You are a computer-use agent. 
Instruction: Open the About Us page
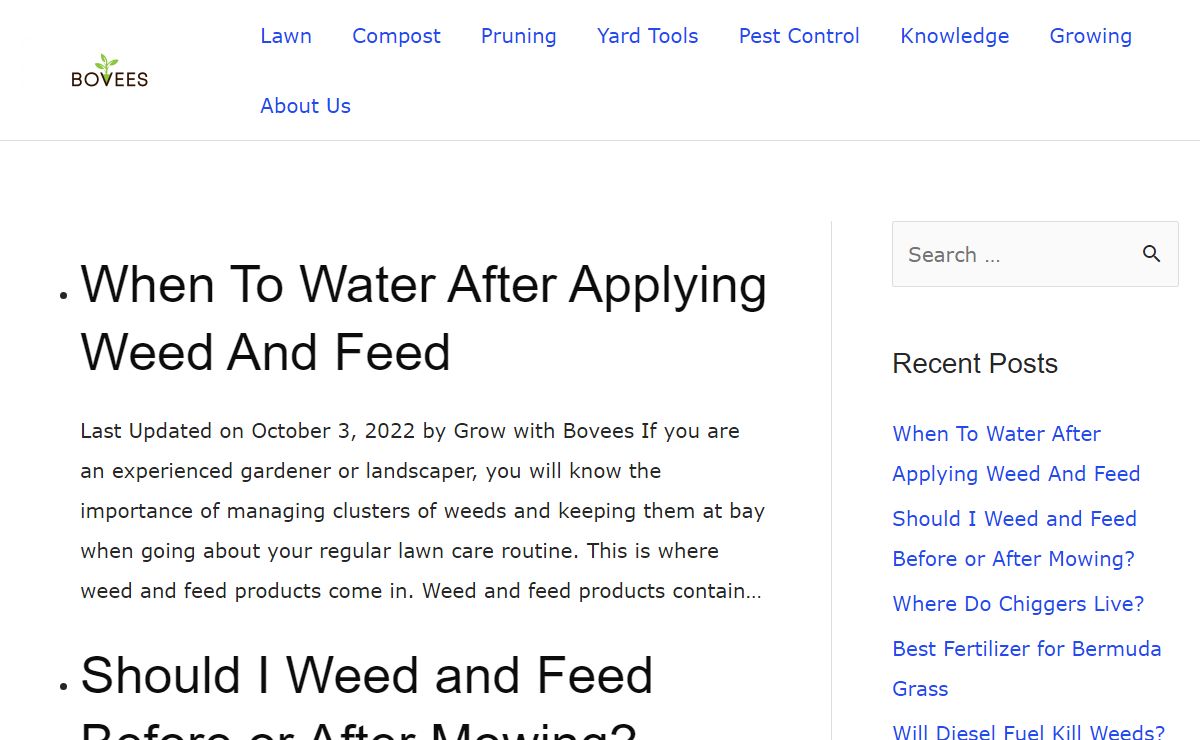pyautogui.click(x=305, y=106)
